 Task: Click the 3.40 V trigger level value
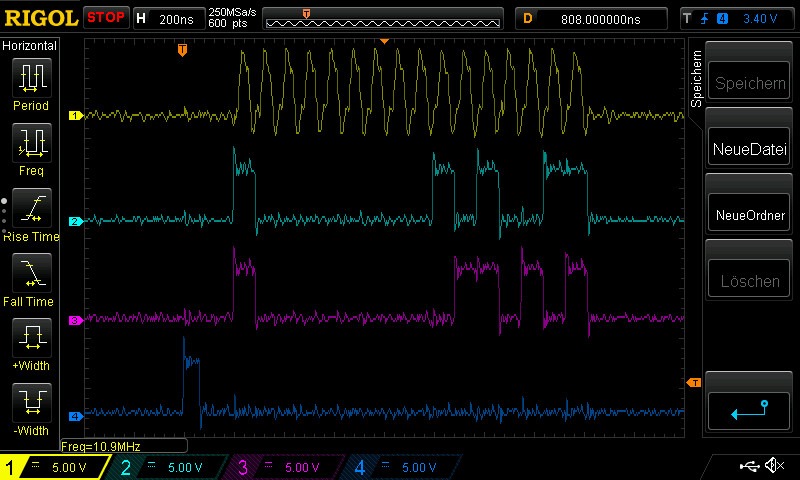[x=760, y=19]
